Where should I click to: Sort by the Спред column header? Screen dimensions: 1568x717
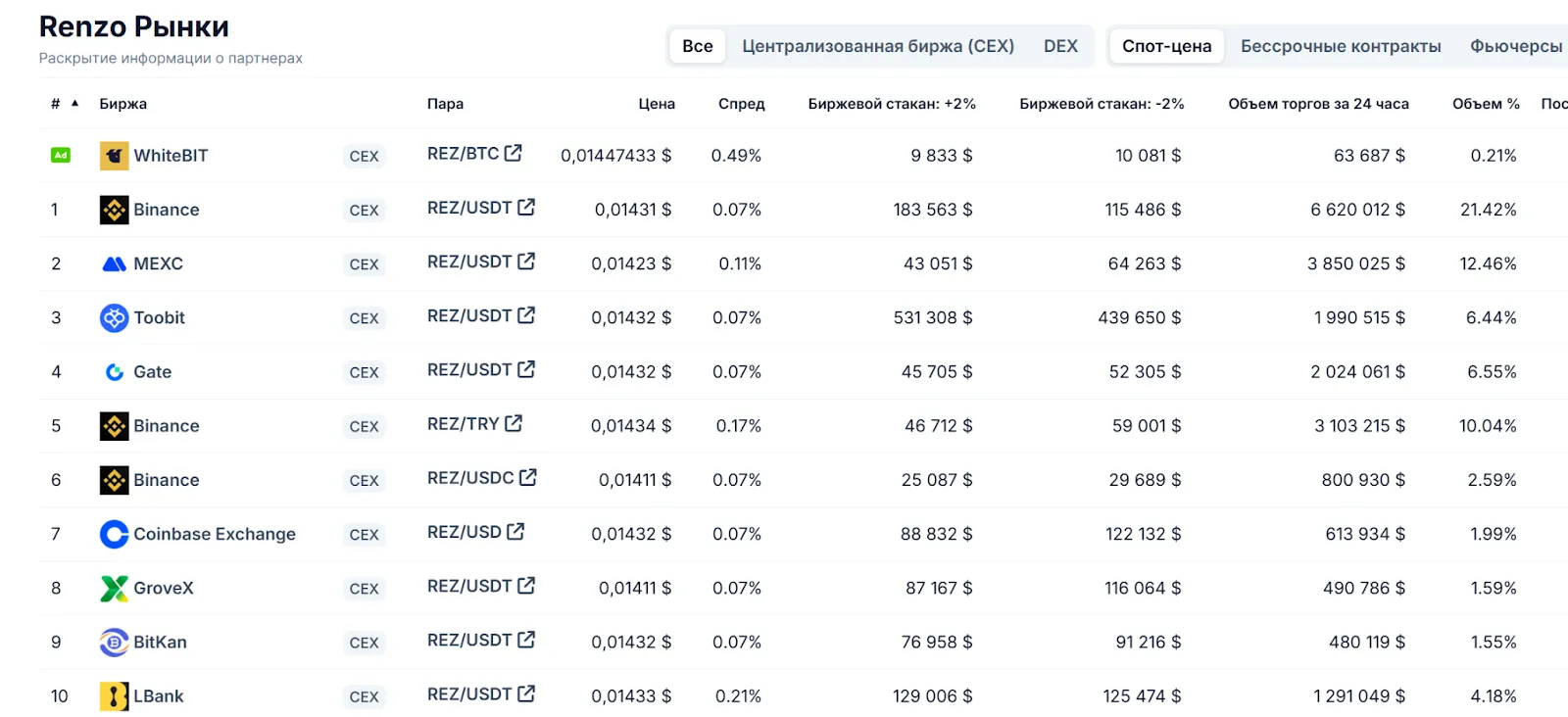click(741, 104)
